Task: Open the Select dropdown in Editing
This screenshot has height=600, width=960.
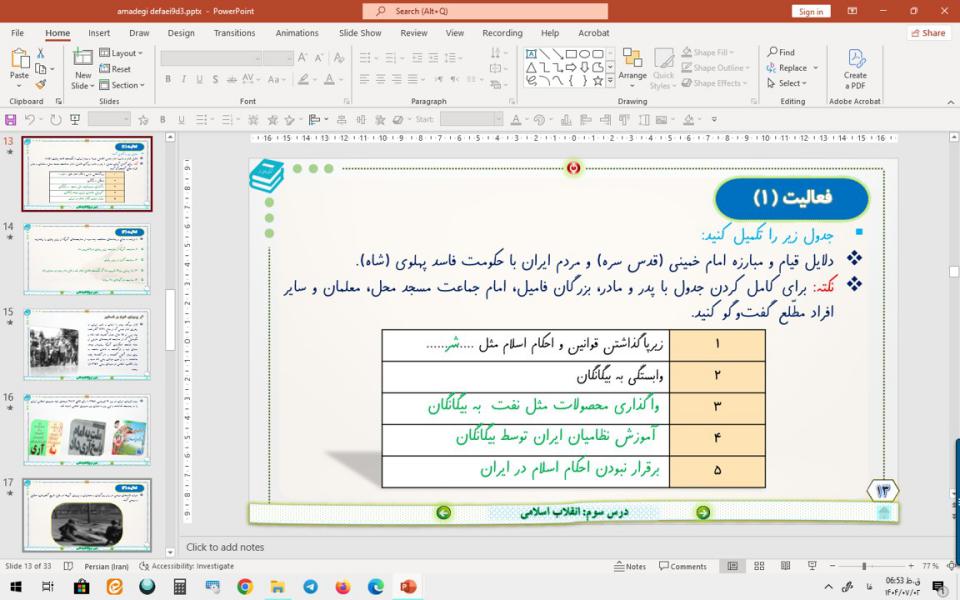Action: pos(787,83)
